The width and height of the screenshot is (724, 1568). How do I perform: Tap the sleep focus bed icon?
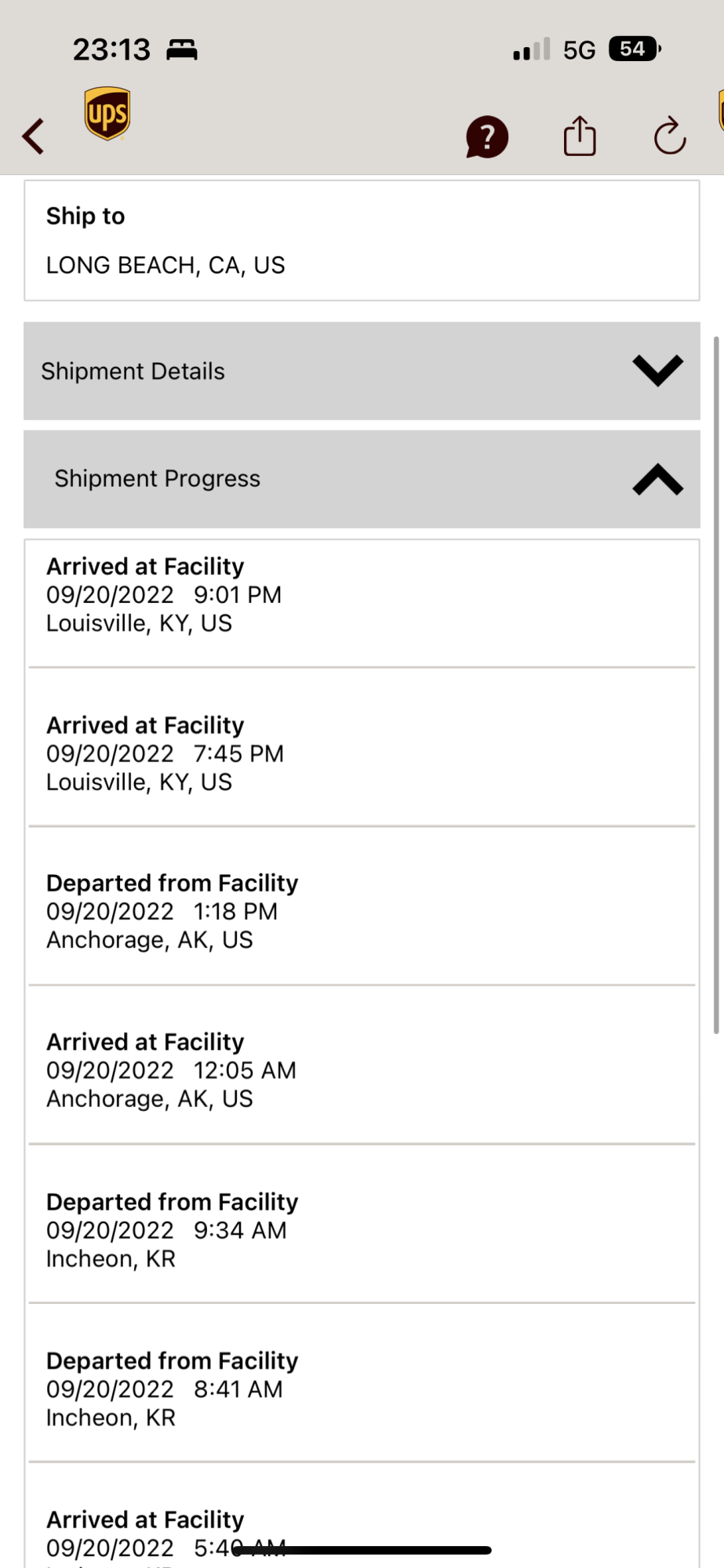point(182,50)
